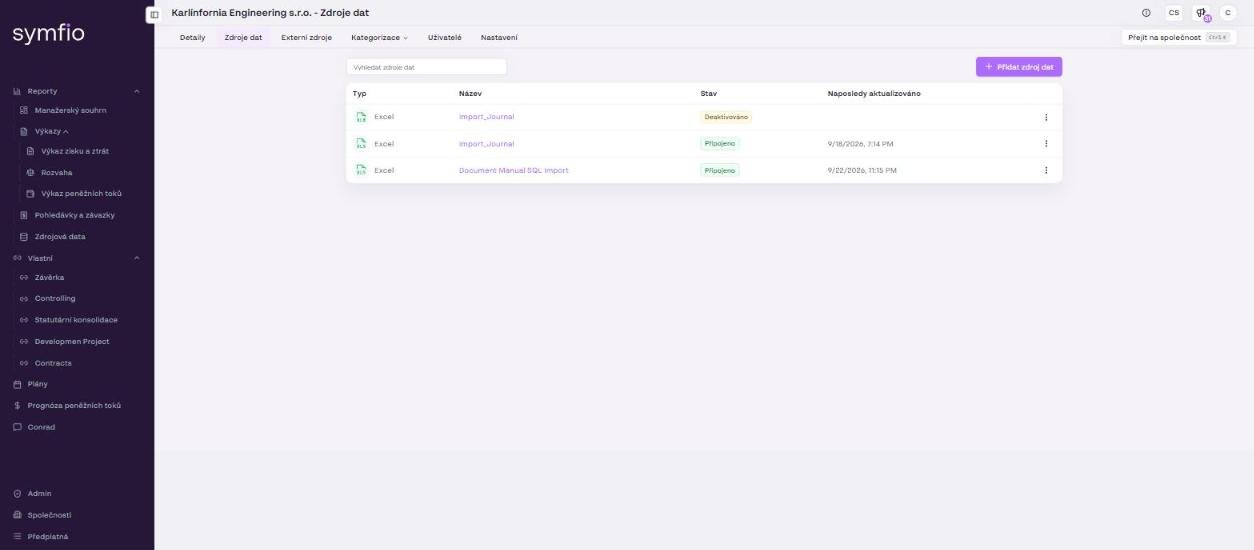
Task: Open Plány in the sidebar
Action: pyautogui.click(x=37, y=384)
